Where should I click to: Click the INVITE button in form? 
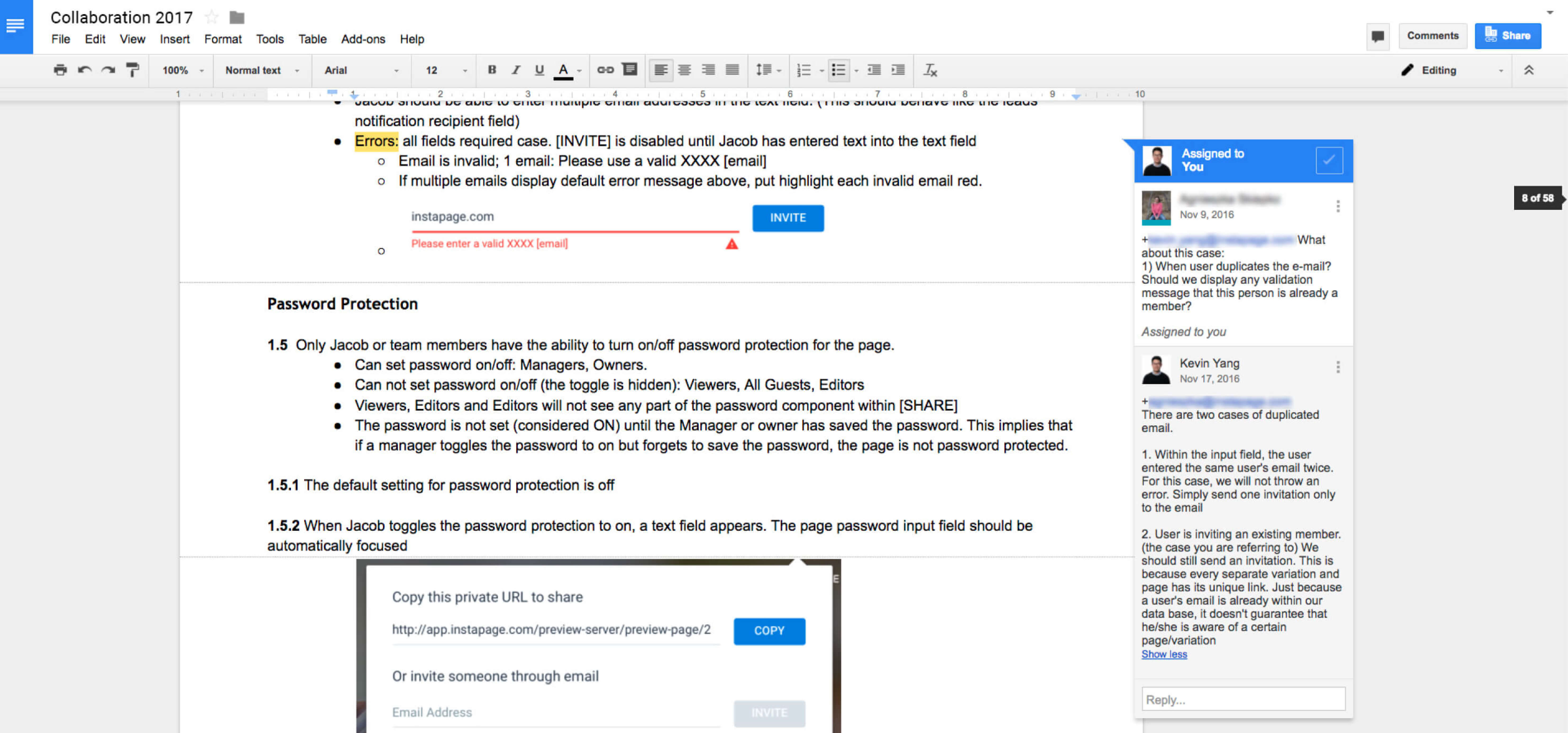click(x=789, y=217)
